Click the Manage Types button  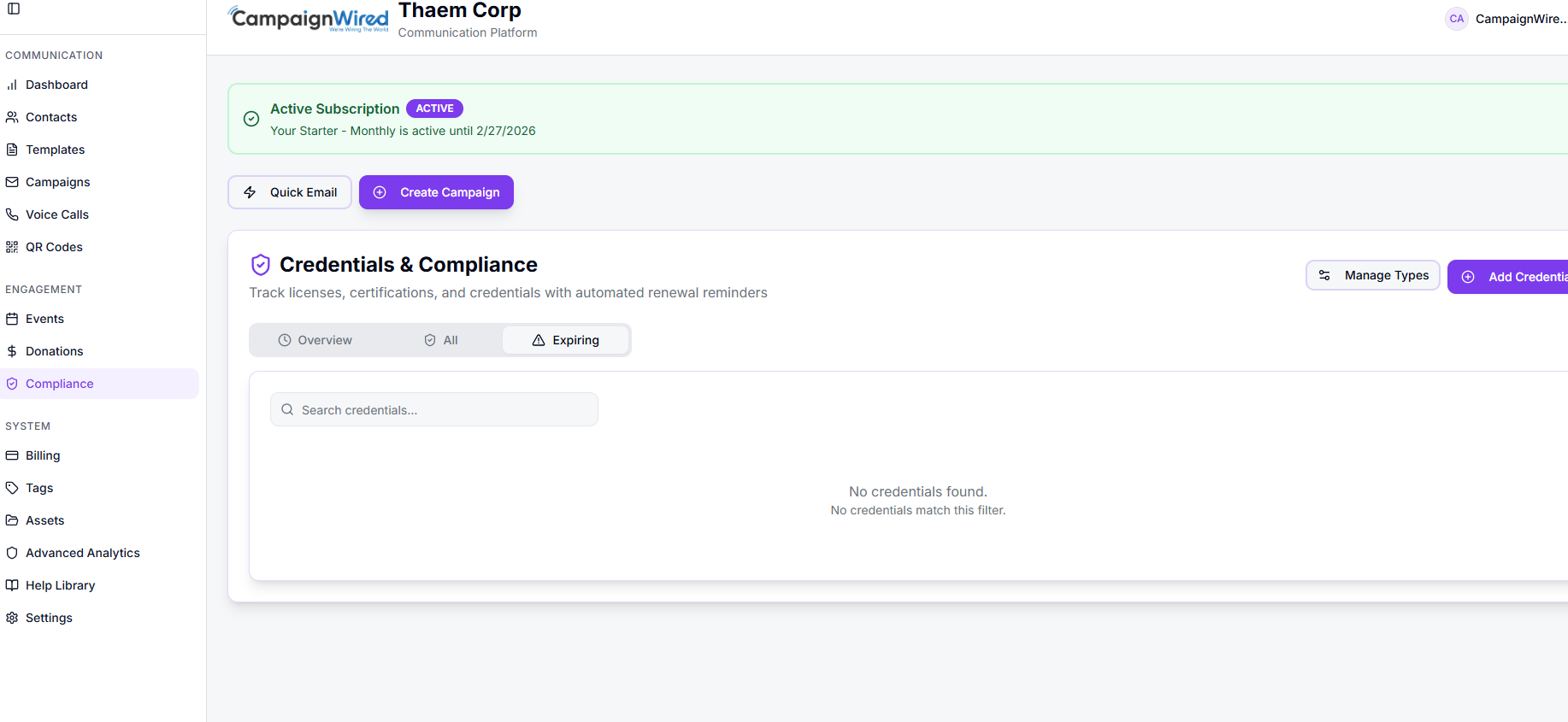point(1373,275)
